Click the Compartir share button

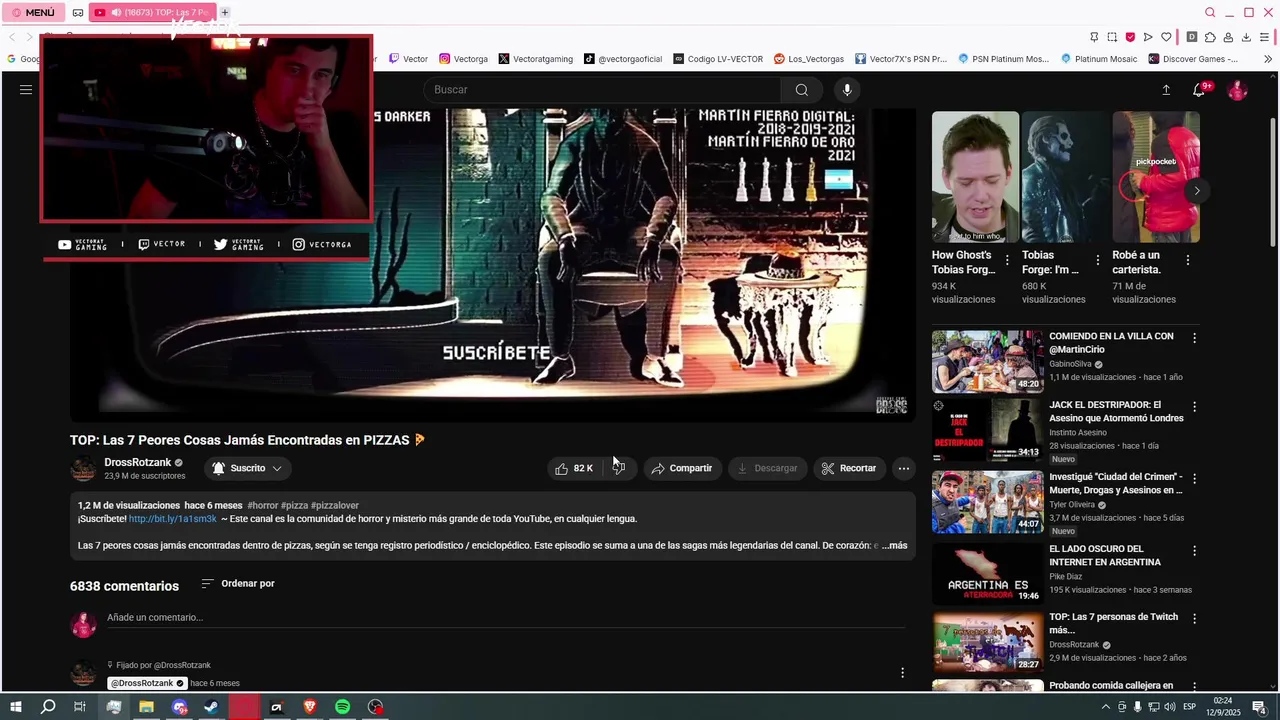(x=681, y=468)
